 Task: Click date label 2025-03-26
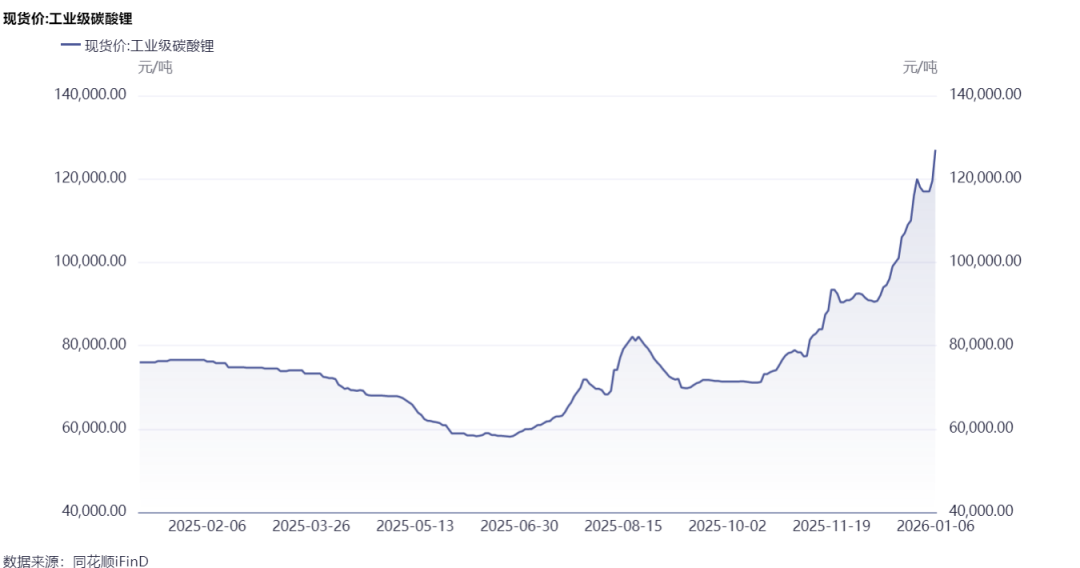311,526
